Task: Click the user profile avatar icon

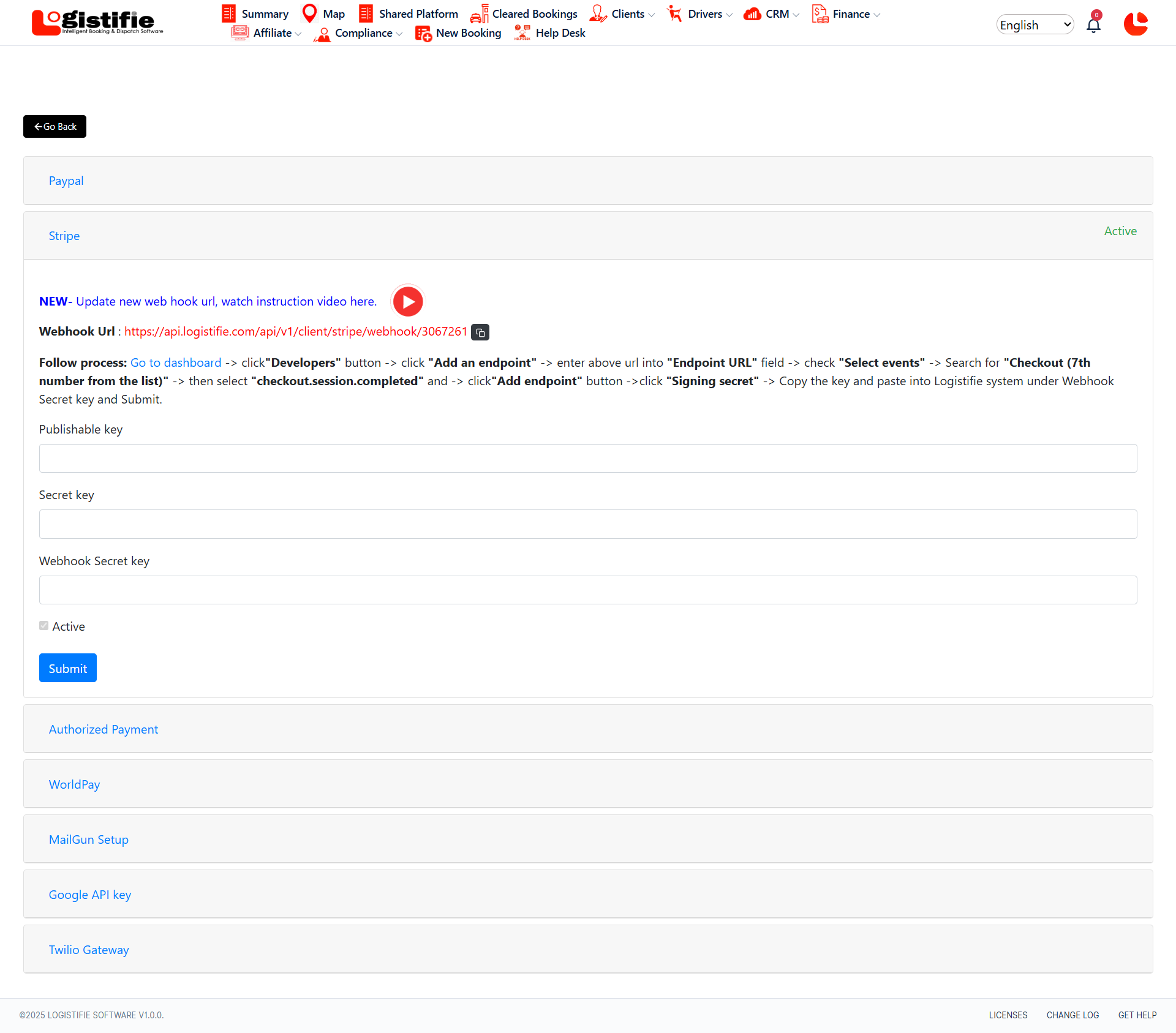Action: [1136, 24]
